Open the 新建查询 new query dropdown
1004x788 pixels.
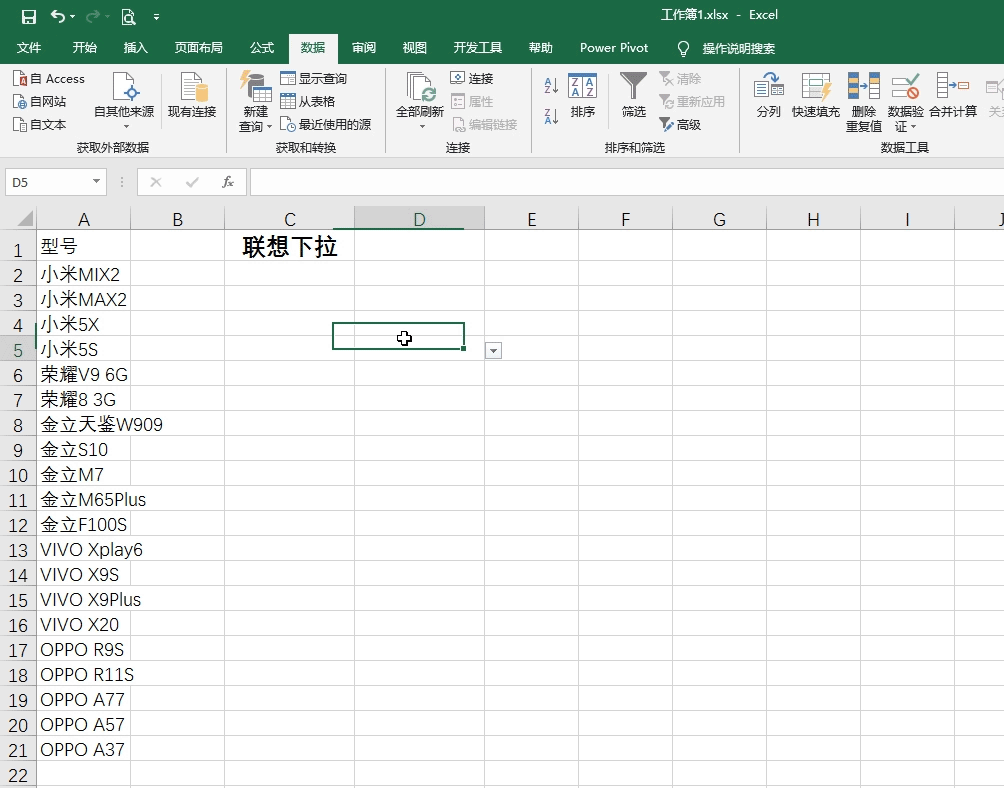(x=255, y=101)
